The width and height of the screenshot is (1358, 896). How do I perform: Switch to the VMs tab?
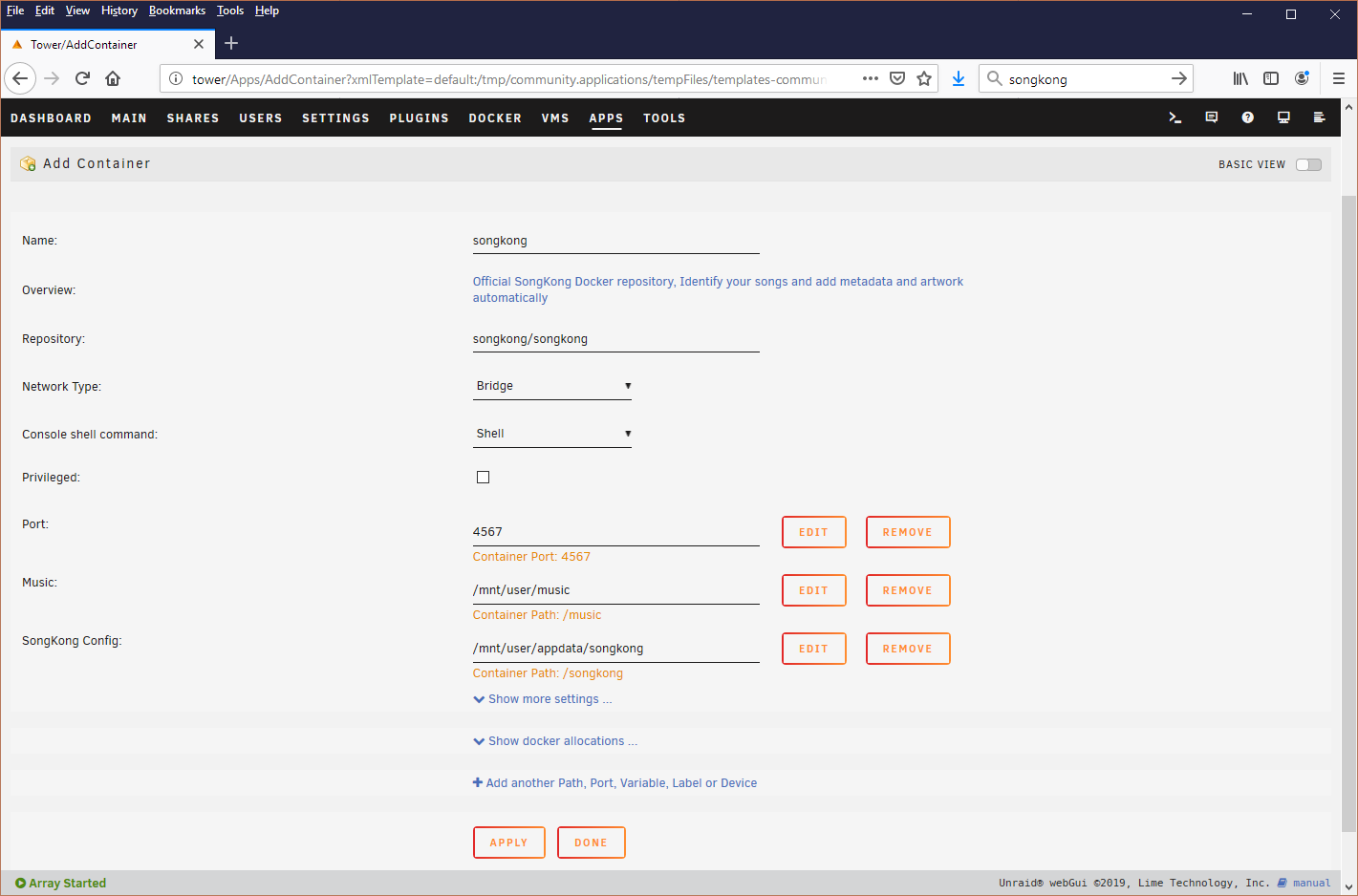point(555,118)
